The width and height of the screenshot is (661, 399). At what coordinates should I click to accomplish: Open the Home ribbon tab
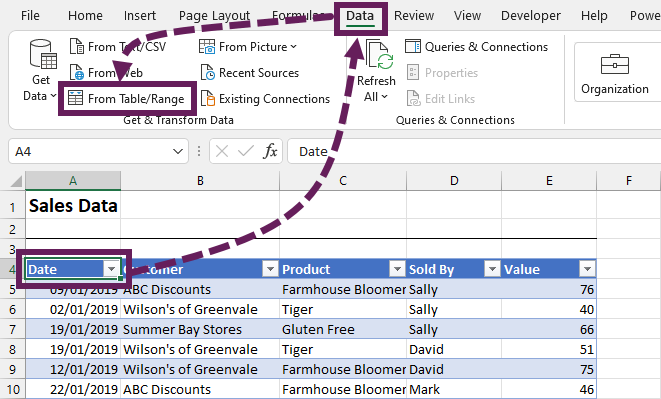point(85,16)
